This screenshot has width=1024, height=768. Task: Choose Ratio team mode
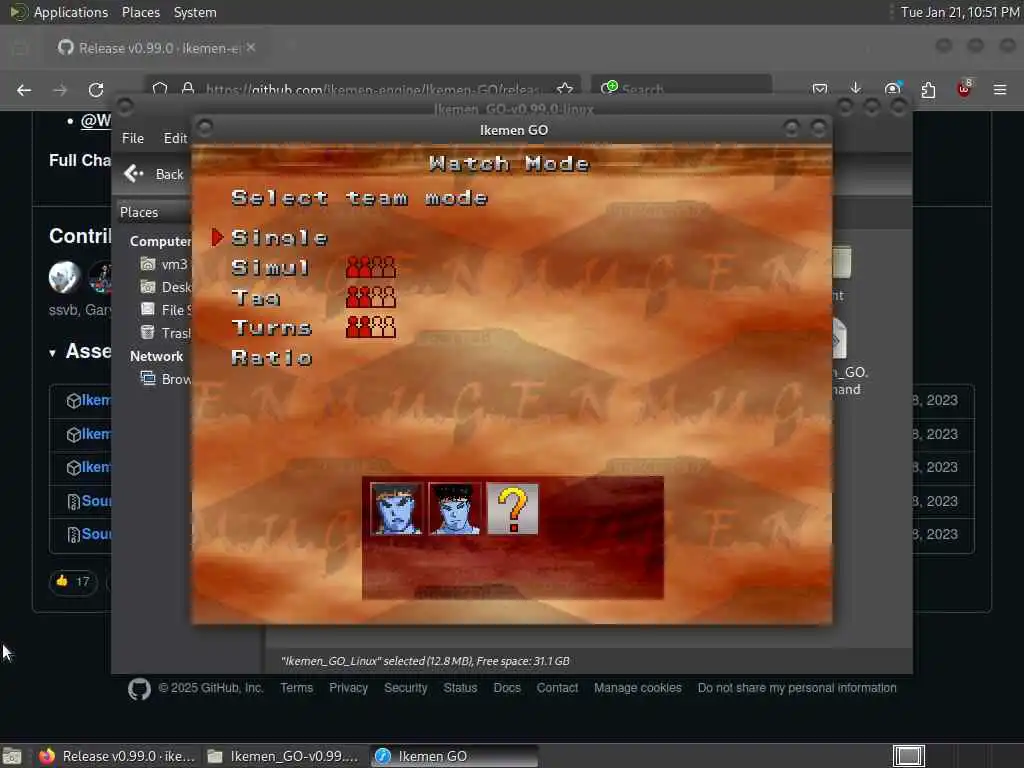pyautogui.click(x=271, y=357)
